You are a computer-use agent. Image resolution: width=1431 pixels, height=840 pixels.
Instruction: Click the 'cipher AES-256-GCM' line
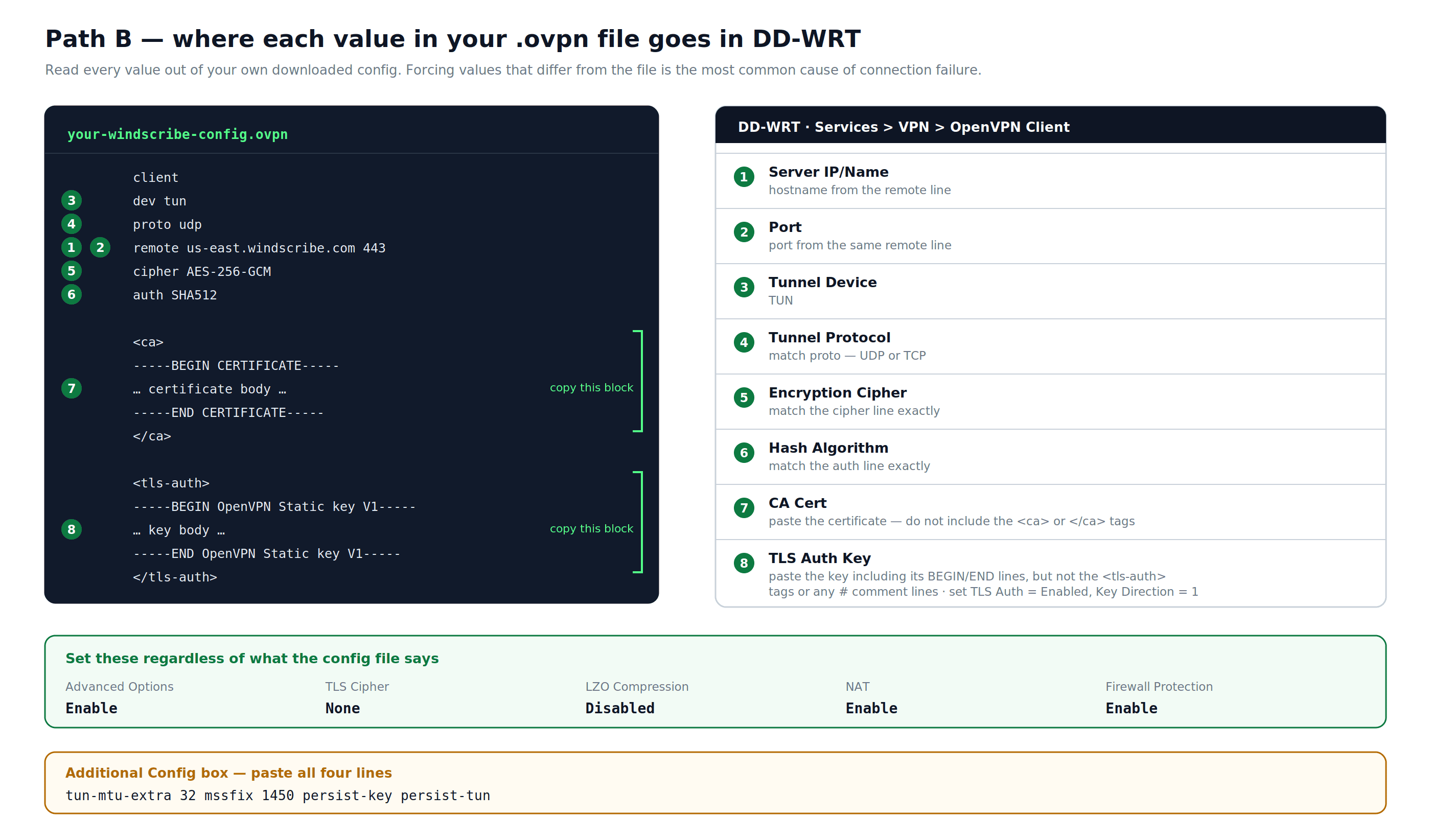point(202,272)
